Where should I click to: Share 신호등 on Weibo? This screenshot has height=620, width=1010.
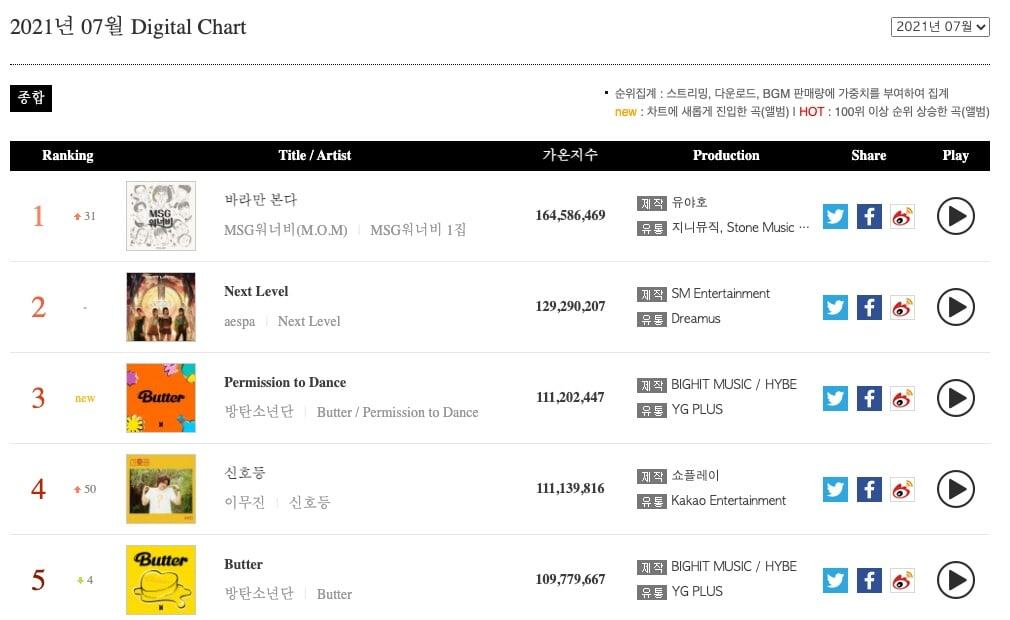[x=902, y=489]
